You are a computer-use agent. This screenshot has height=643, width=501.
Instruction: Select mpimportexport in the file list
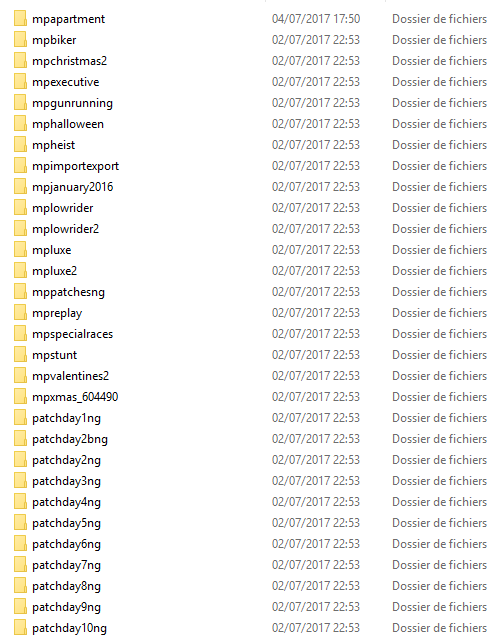tap(75, 166)
